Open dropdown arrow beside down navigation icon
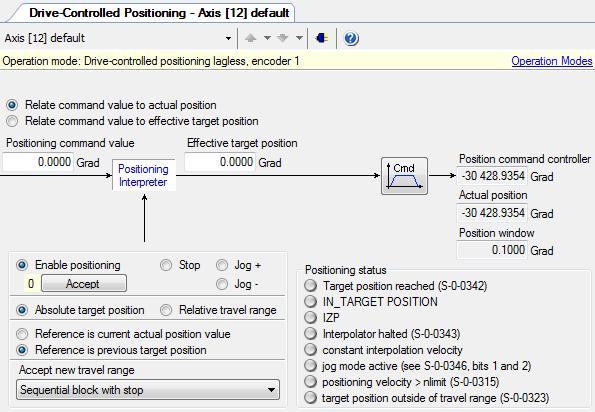Image resolution: width=595 pixels, height=412 pixels. [x=299, y=38]
